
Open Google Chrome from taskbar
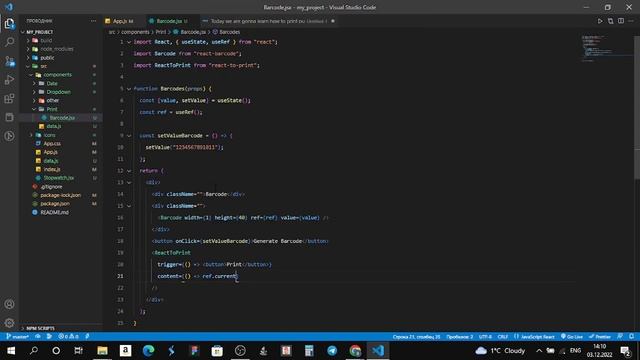click(355, 351)
